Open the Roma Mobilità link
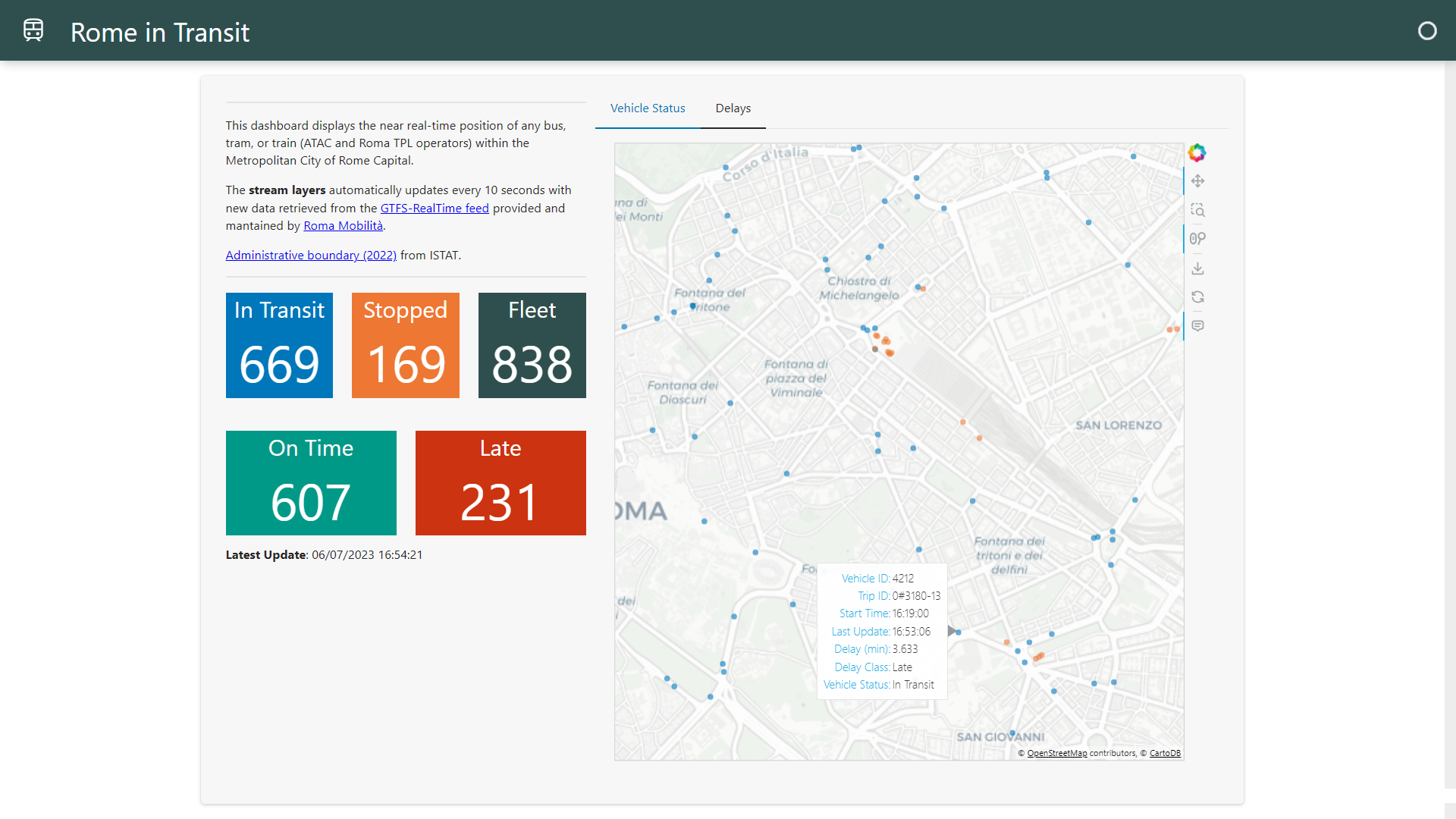 point(343,226)
